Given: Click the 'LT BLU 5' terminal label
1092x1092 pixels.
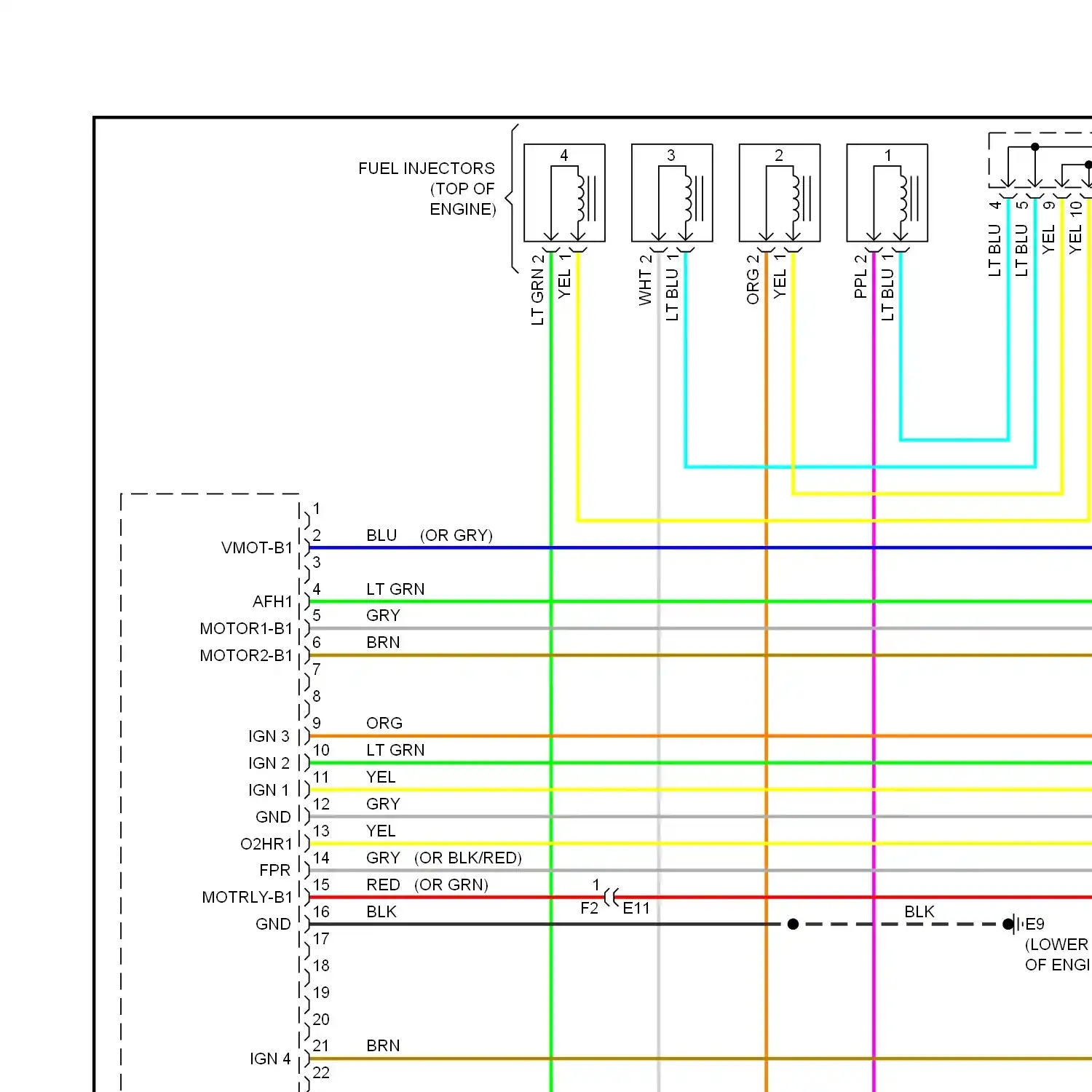Looking at the screenshot, I should pos(1022,239).
